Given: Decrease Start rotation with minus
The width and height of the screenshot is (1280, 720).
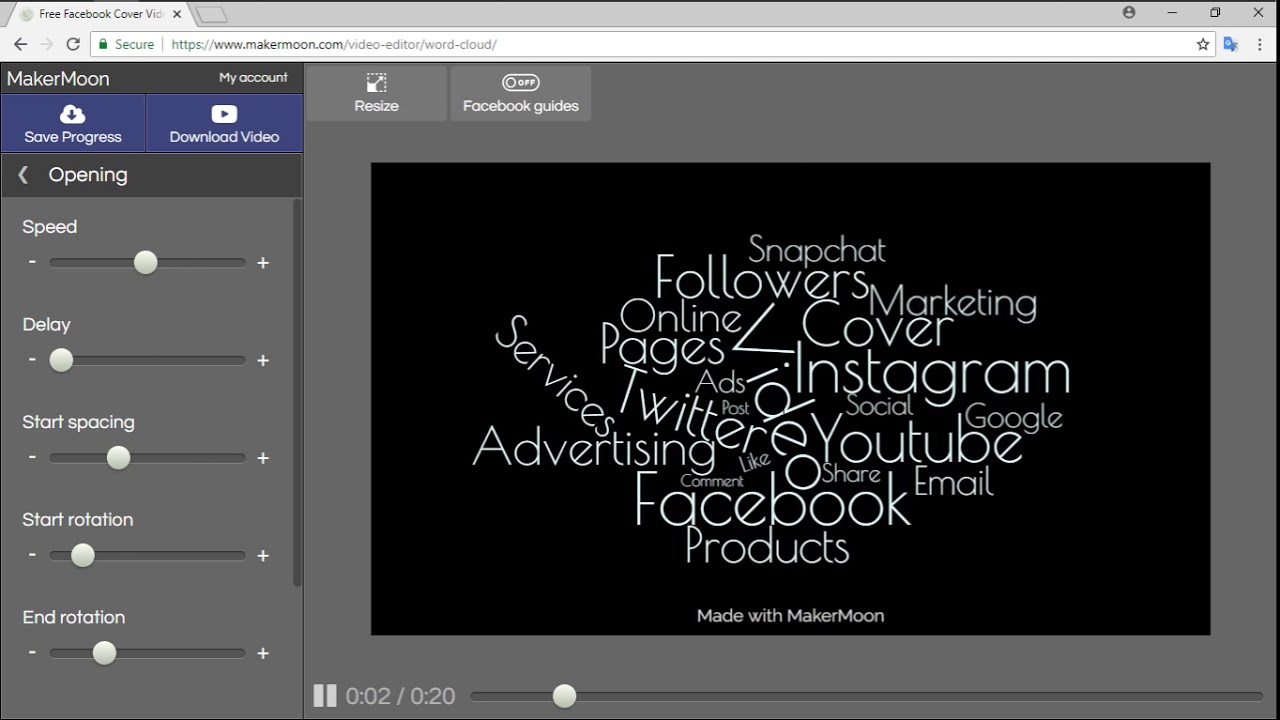Looking at the screenshot, I should 32,554.
